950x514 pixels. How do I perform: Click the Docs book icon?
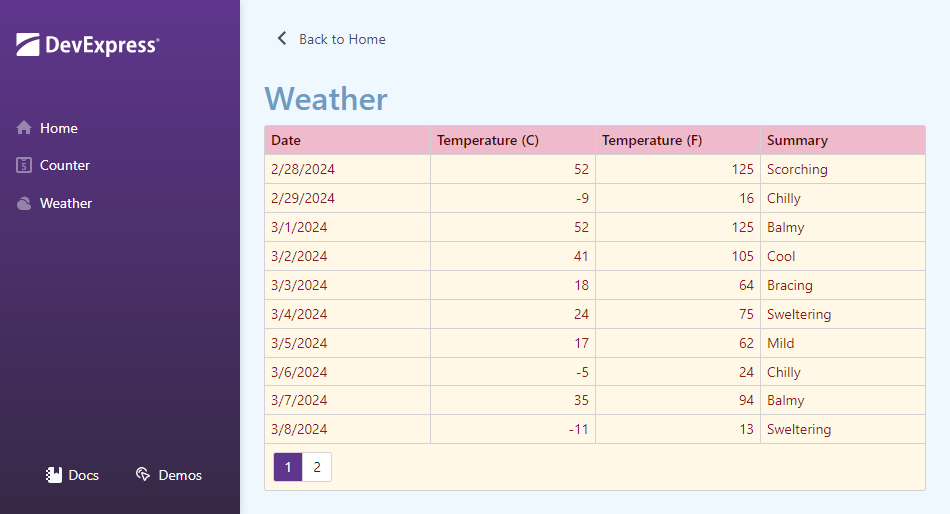(x=54, y=475)
